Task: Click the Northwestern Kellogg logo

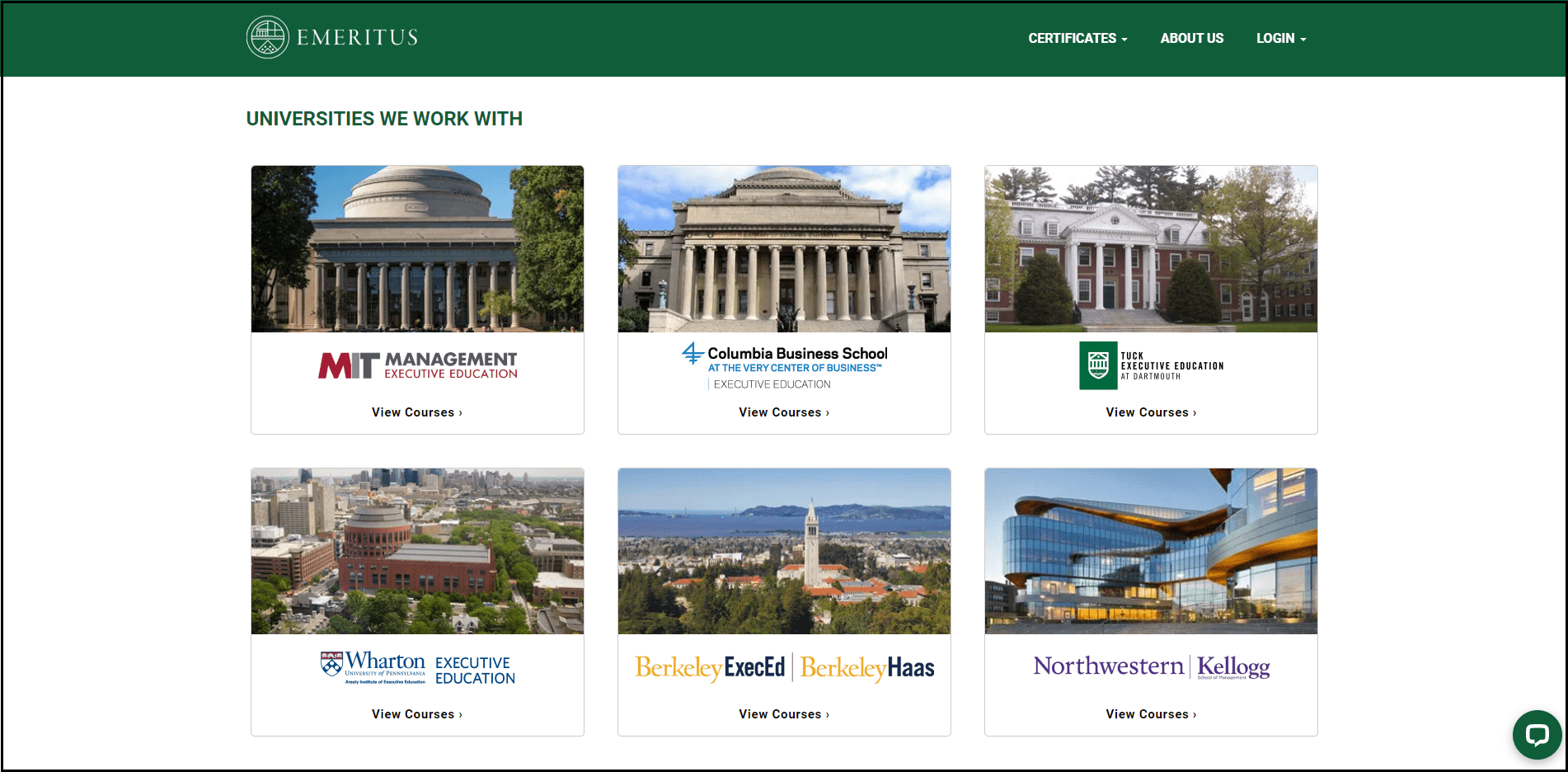Action: pos(1151,666)
